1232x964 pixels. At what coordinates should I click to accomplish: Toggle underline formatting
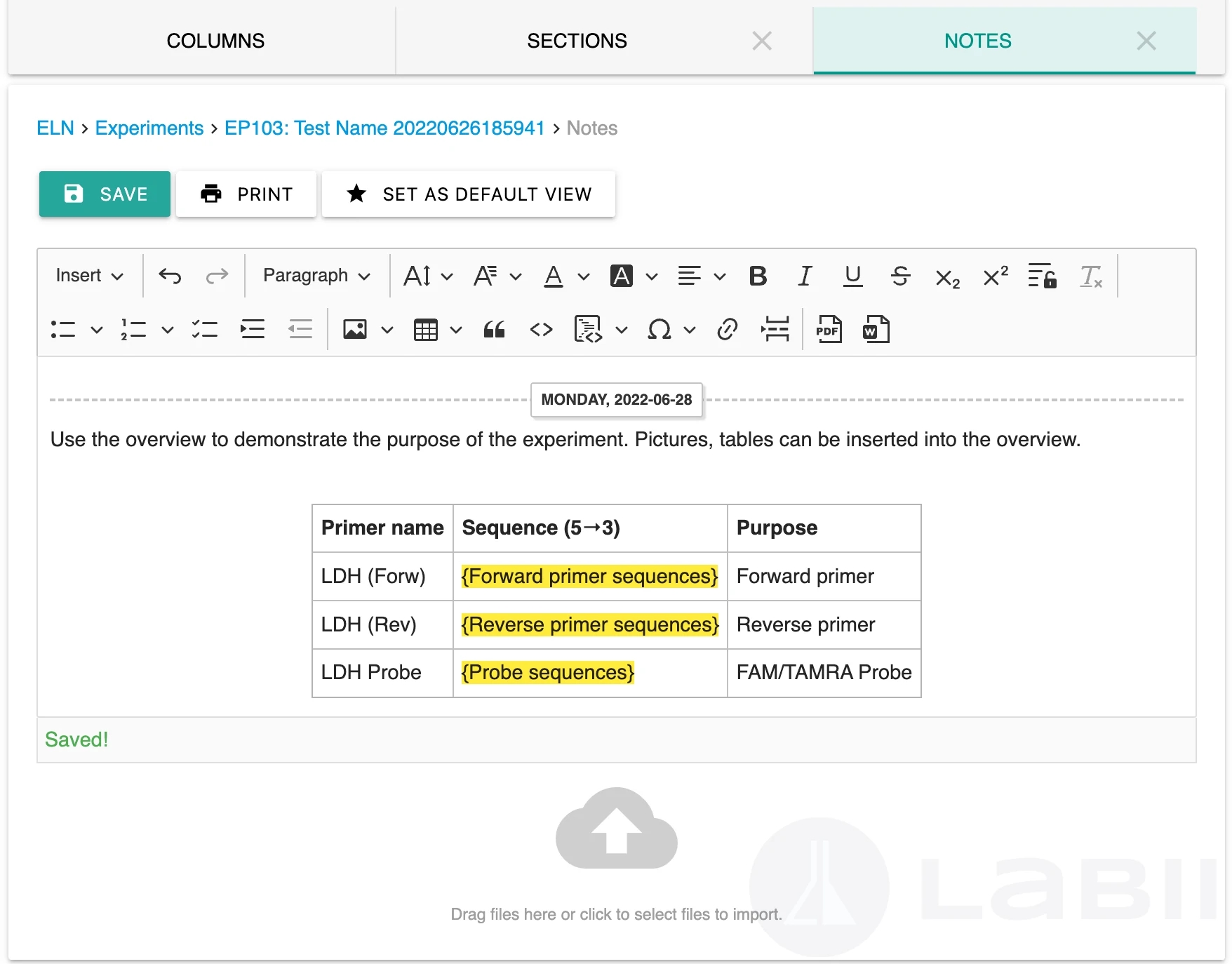pos(852,276)
